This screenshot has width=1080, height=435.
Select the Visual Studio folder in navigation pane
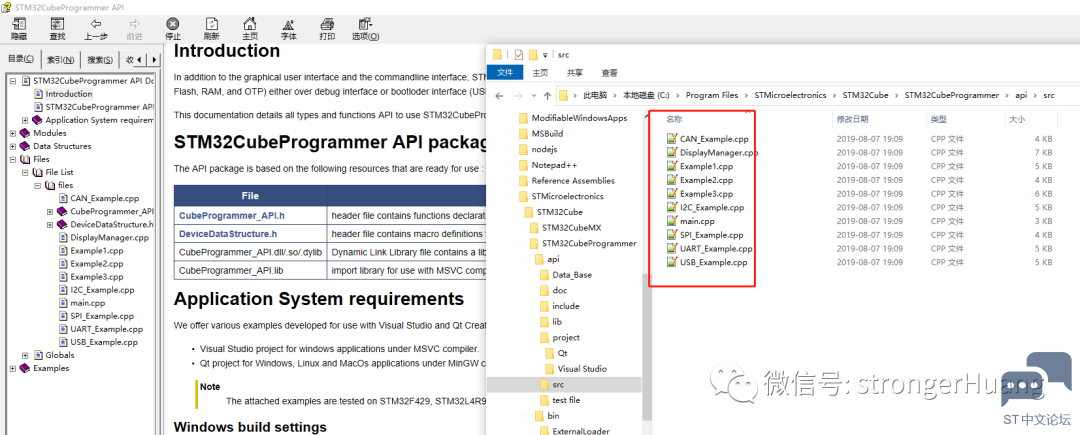click(575, 369)
